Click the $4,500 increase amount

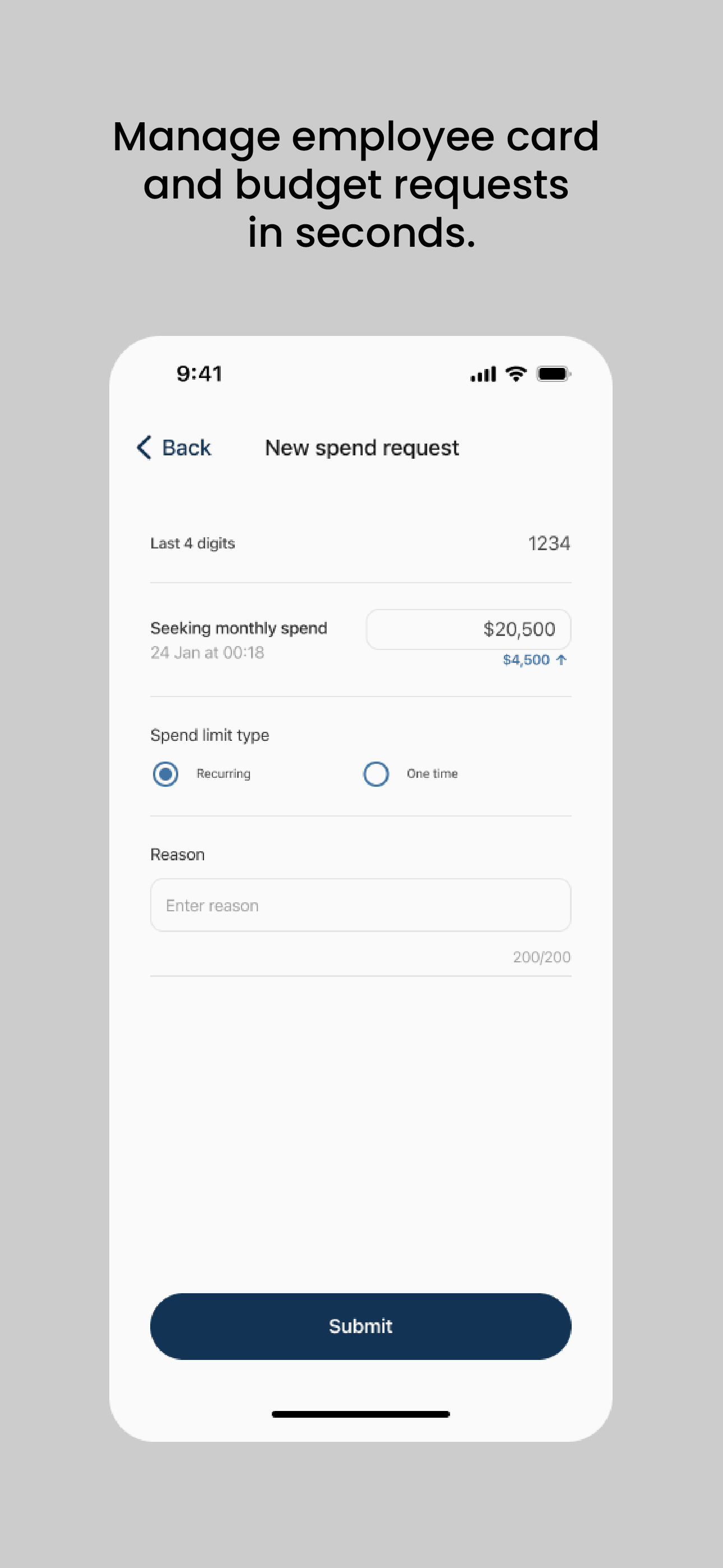526,660
